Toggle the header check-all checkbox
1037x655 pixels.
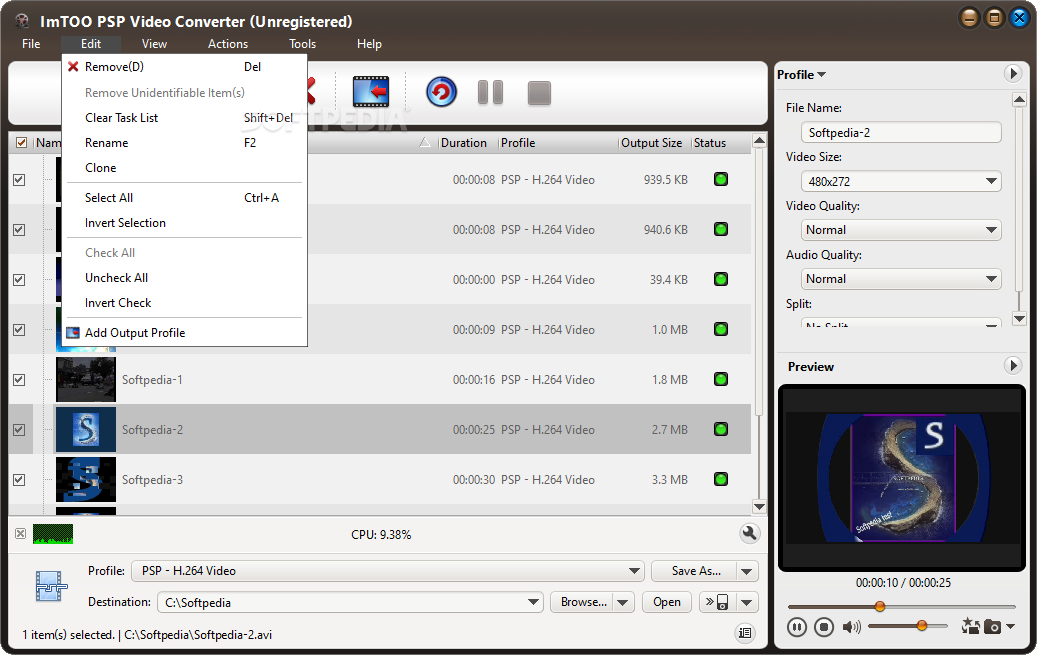[21, 142]
